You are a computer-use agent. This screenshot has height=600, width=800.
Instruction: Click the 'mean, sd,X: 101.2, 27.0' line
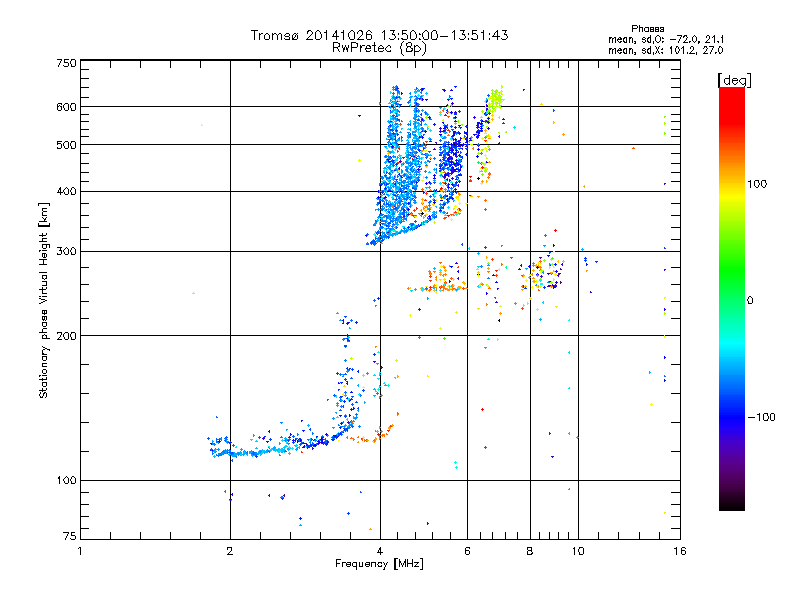coord(665,50)
